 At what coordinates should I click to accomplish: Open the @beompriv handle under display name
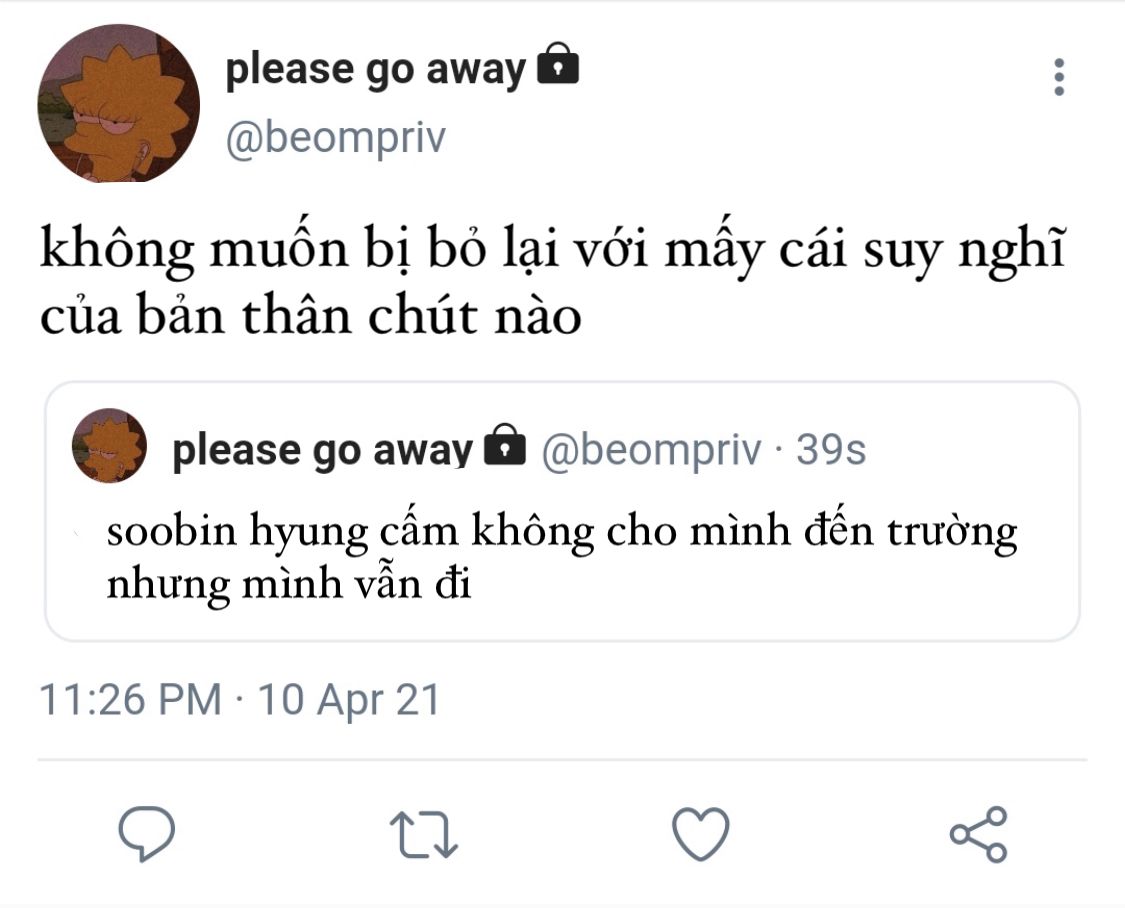[x=336, y=137]
